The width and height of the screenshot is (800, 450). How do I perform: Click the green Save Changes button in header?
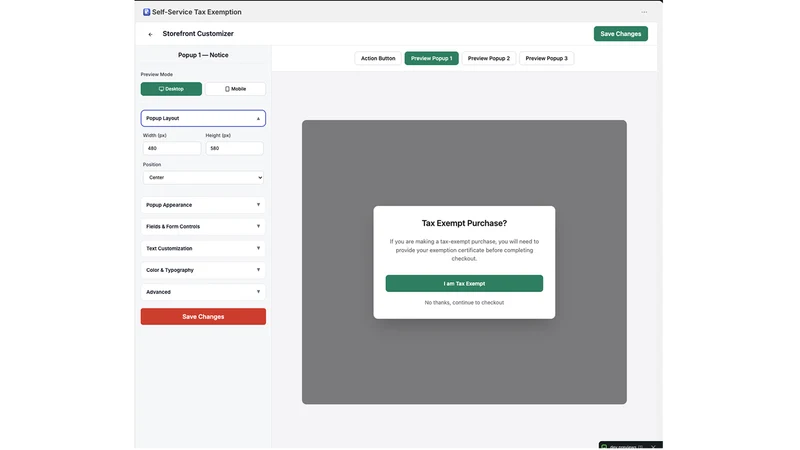pyautogui.click(x=620, y=34)
